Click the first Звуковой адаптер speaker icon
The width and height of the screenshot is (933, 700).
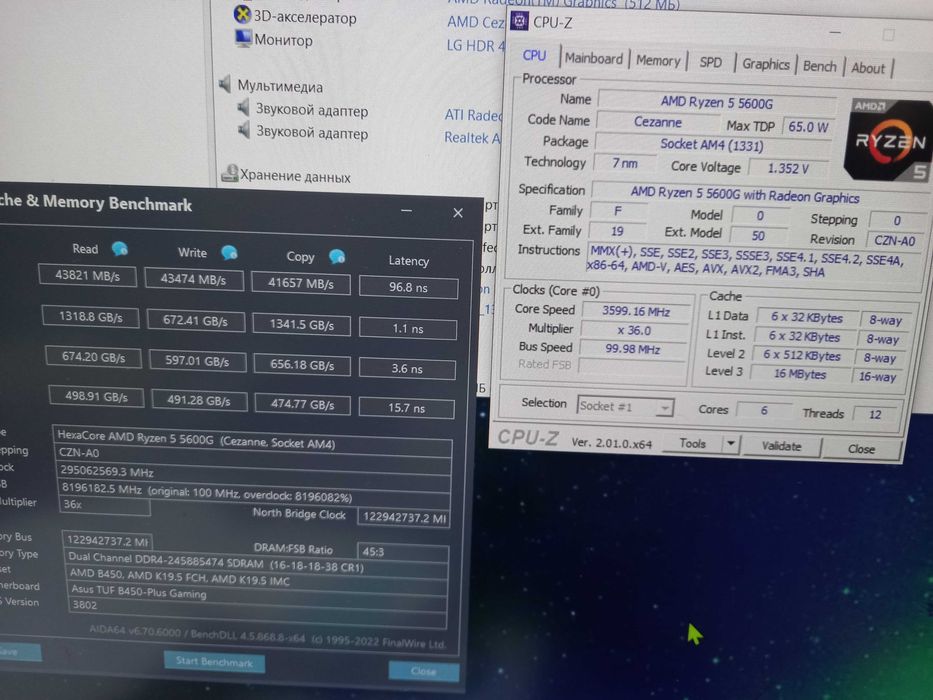pyautogui.click(x=243, y=108)
